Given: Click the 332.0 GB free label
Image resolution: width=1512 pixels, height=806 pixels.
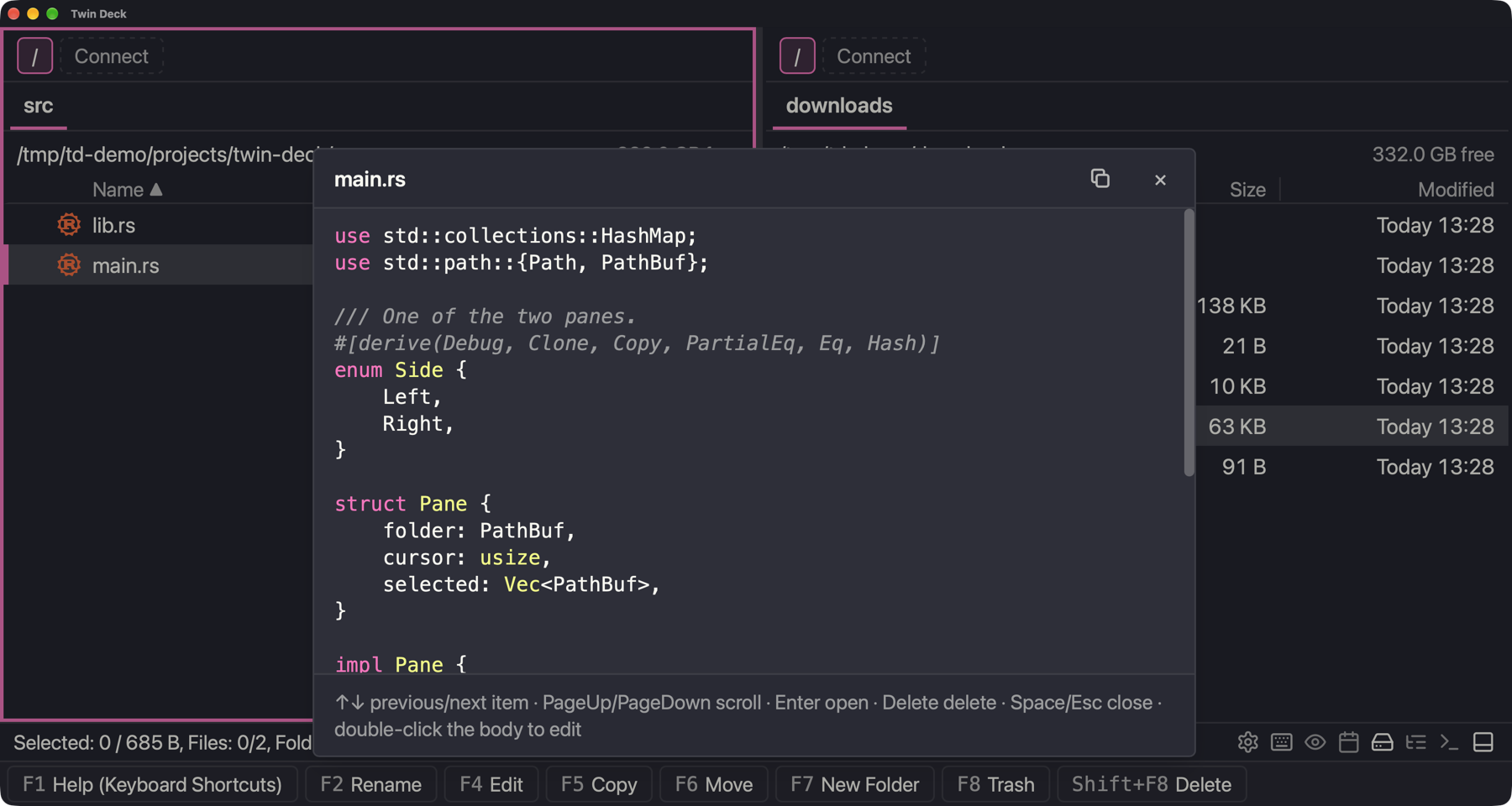Looking at the screenshot, I should click(x=1432, y=154).
